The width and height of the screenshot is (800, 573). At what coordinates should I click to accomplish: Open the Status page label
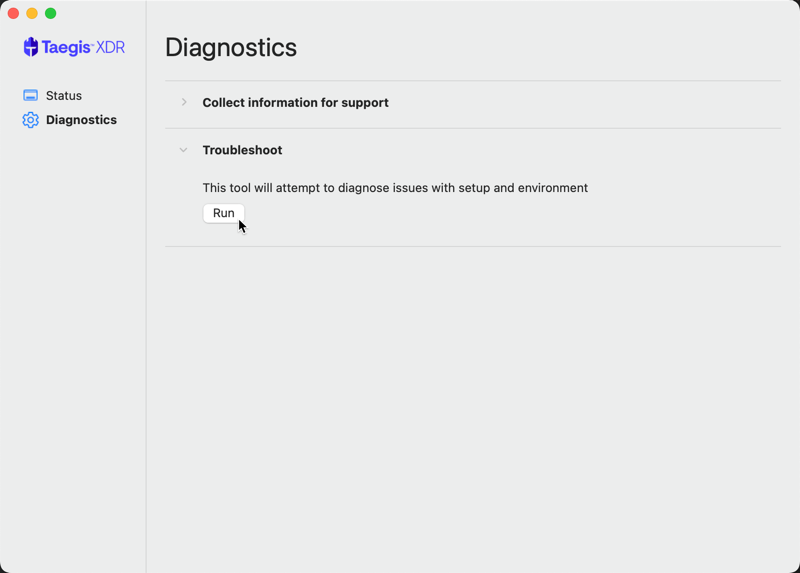click(x=64, y=95)
